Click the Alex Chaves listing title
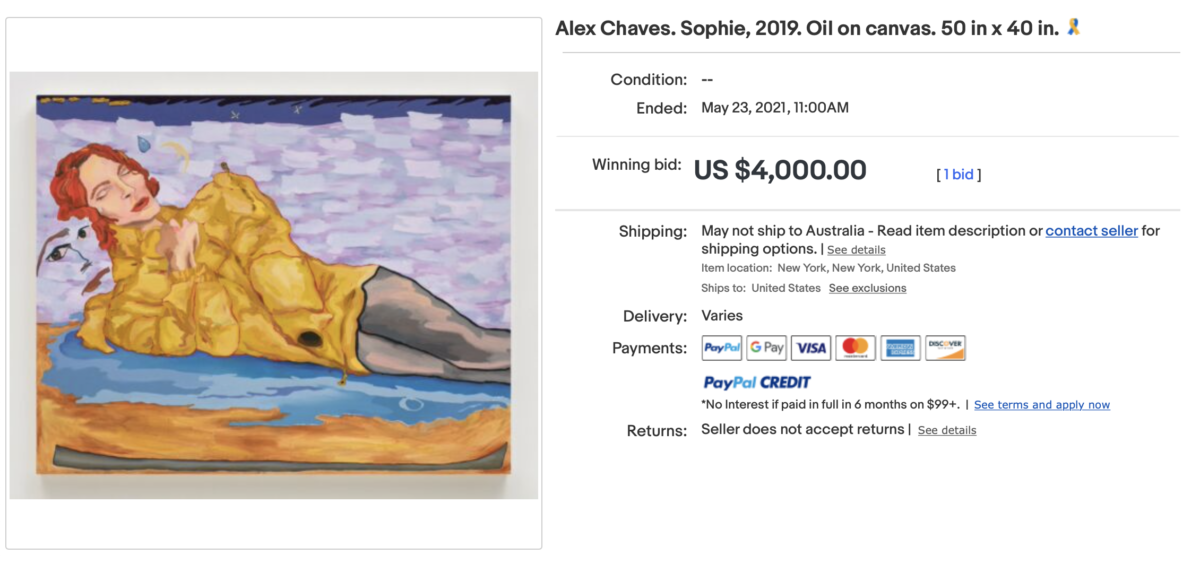 point(806,28)
